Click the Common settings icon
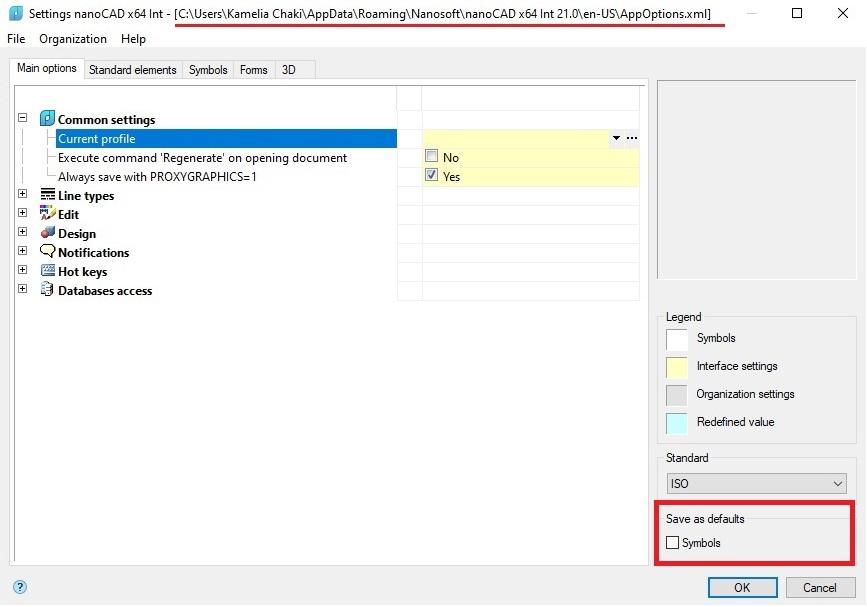This screenshot has width=867, height=607. (x=47, y=119)
